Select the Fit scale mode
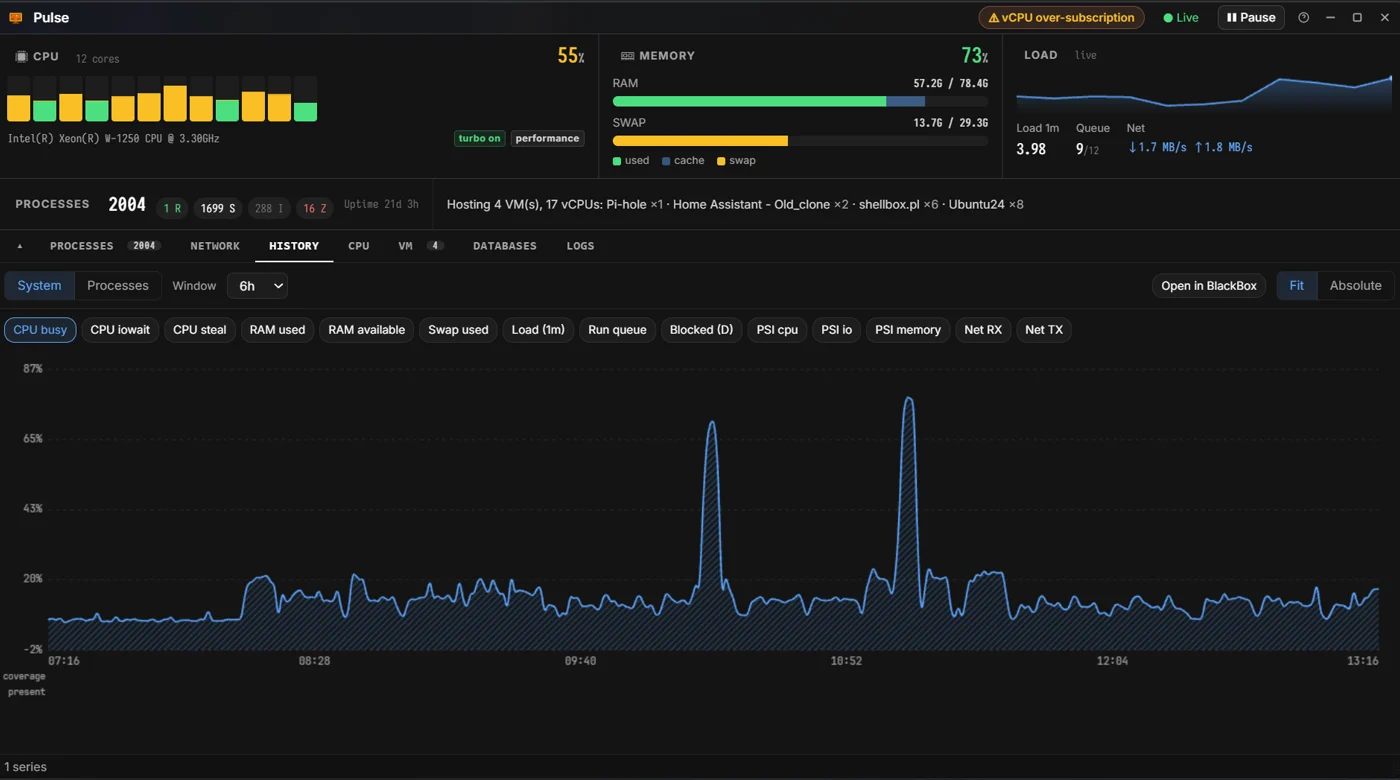Viewport: 1400px width, 780px height. [x=1297, y=286]
